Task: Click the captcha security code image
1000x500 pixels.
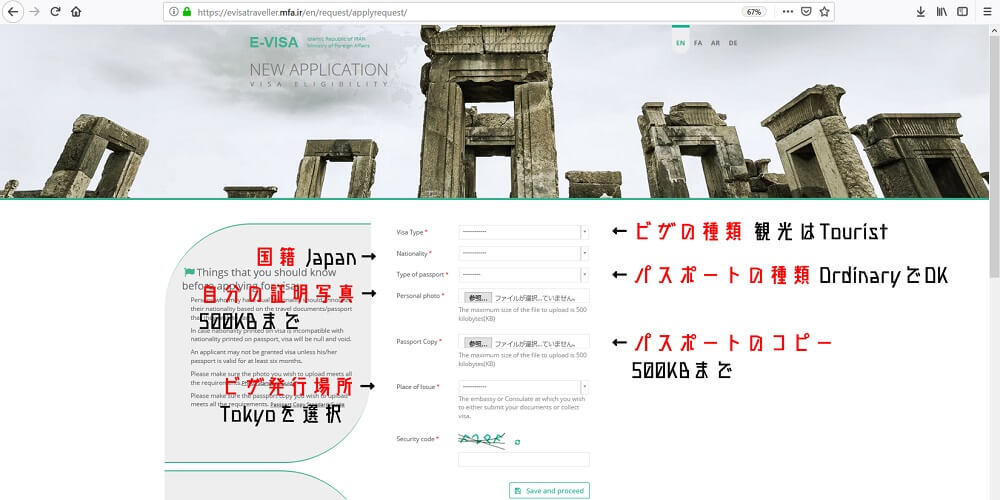Action: pos(483,439)
